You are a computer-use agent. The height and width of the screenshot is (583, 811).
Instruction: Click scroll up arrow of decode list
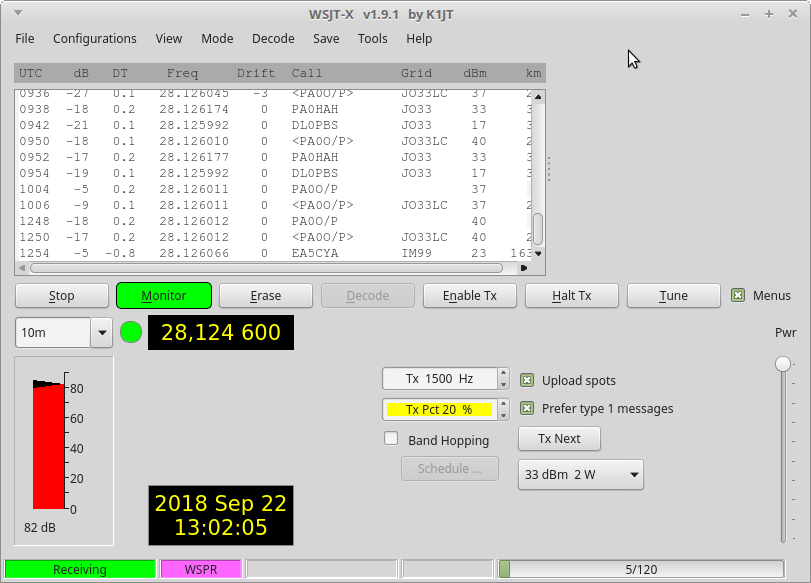[x=538, y=97]
